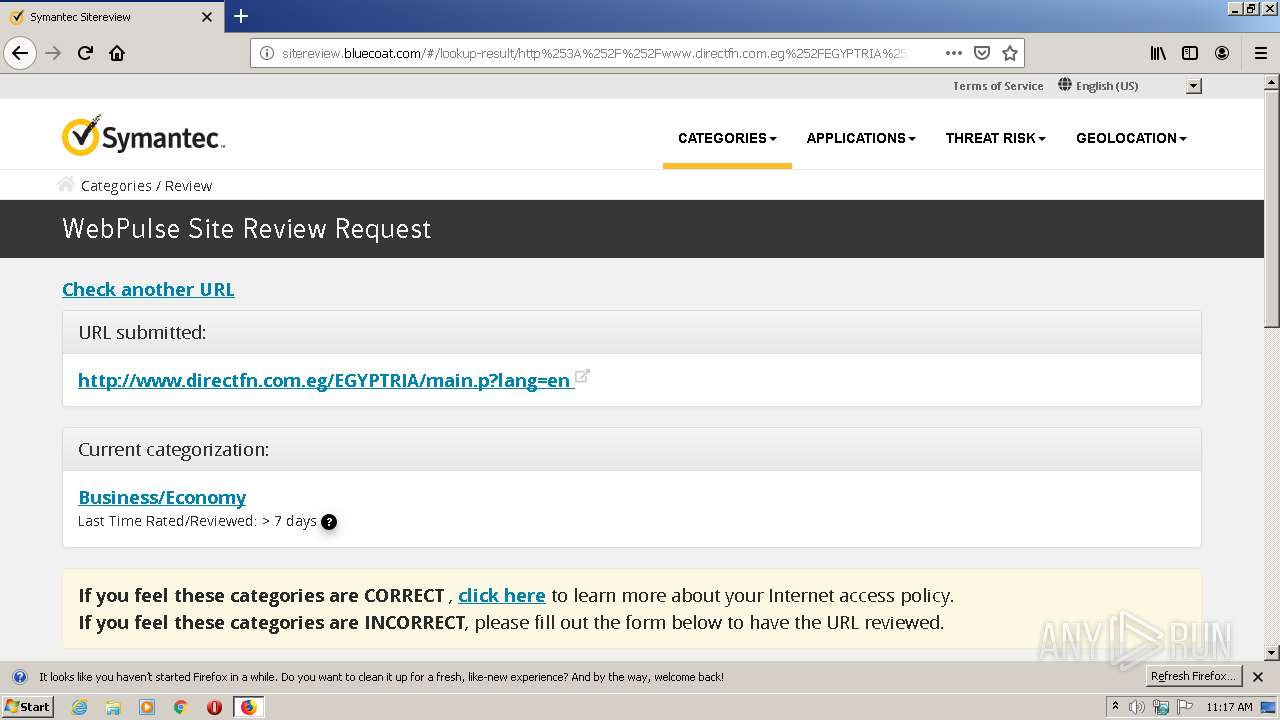Click the network icon in system tray

coord(1161,707)
